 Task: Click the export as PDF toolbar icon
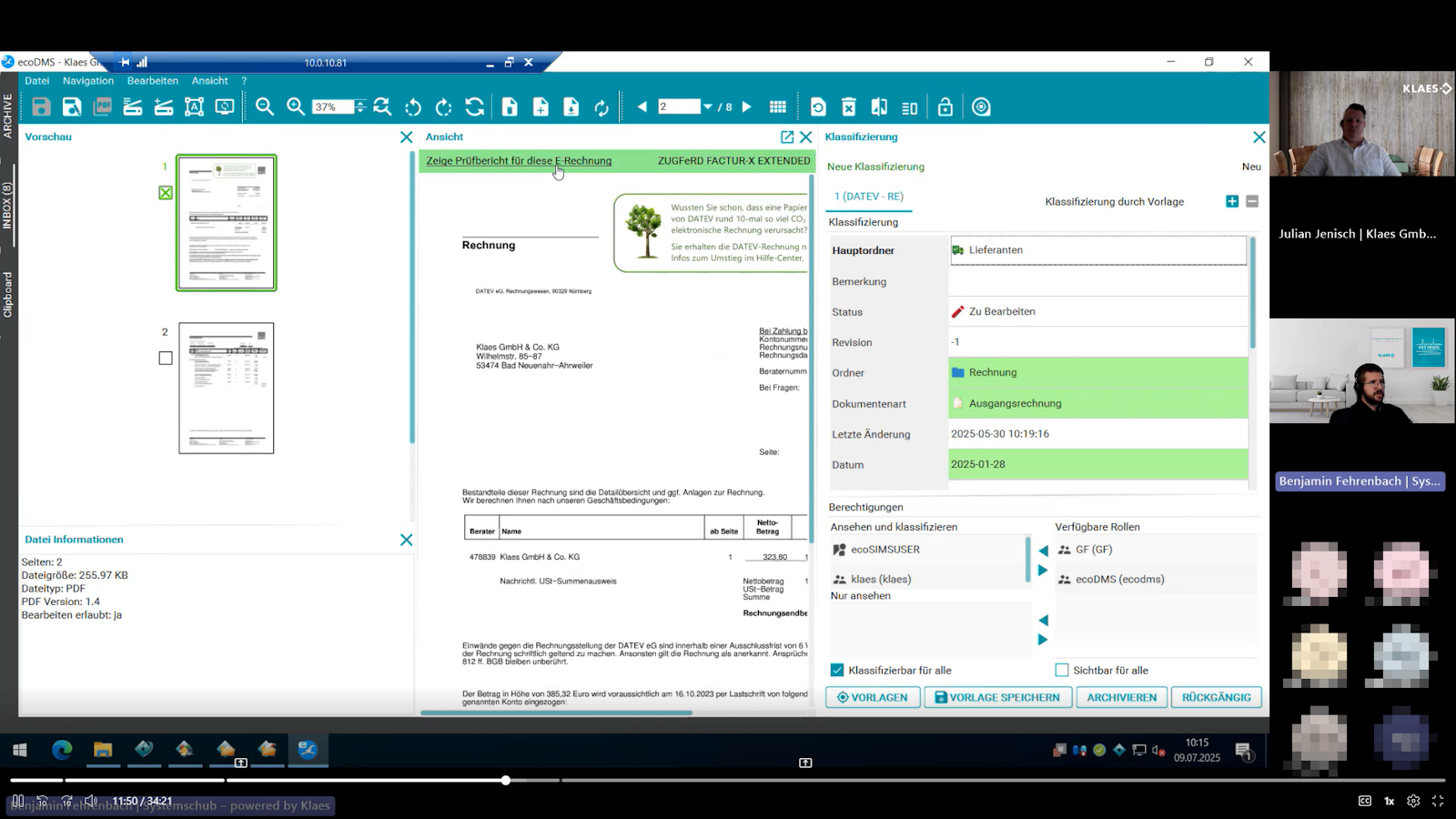(x=103, y=106)
